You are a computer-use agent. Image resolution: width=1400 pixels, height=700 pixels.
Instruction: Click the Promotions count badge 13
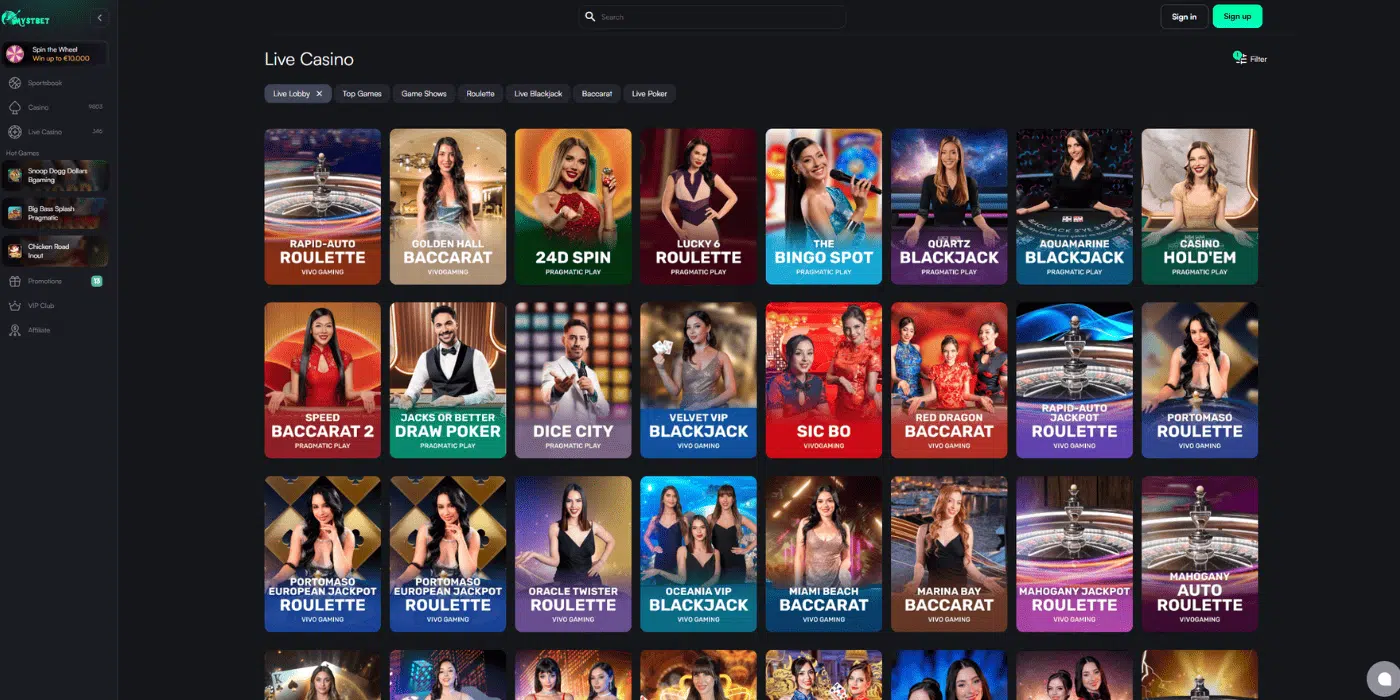[97, 281]
